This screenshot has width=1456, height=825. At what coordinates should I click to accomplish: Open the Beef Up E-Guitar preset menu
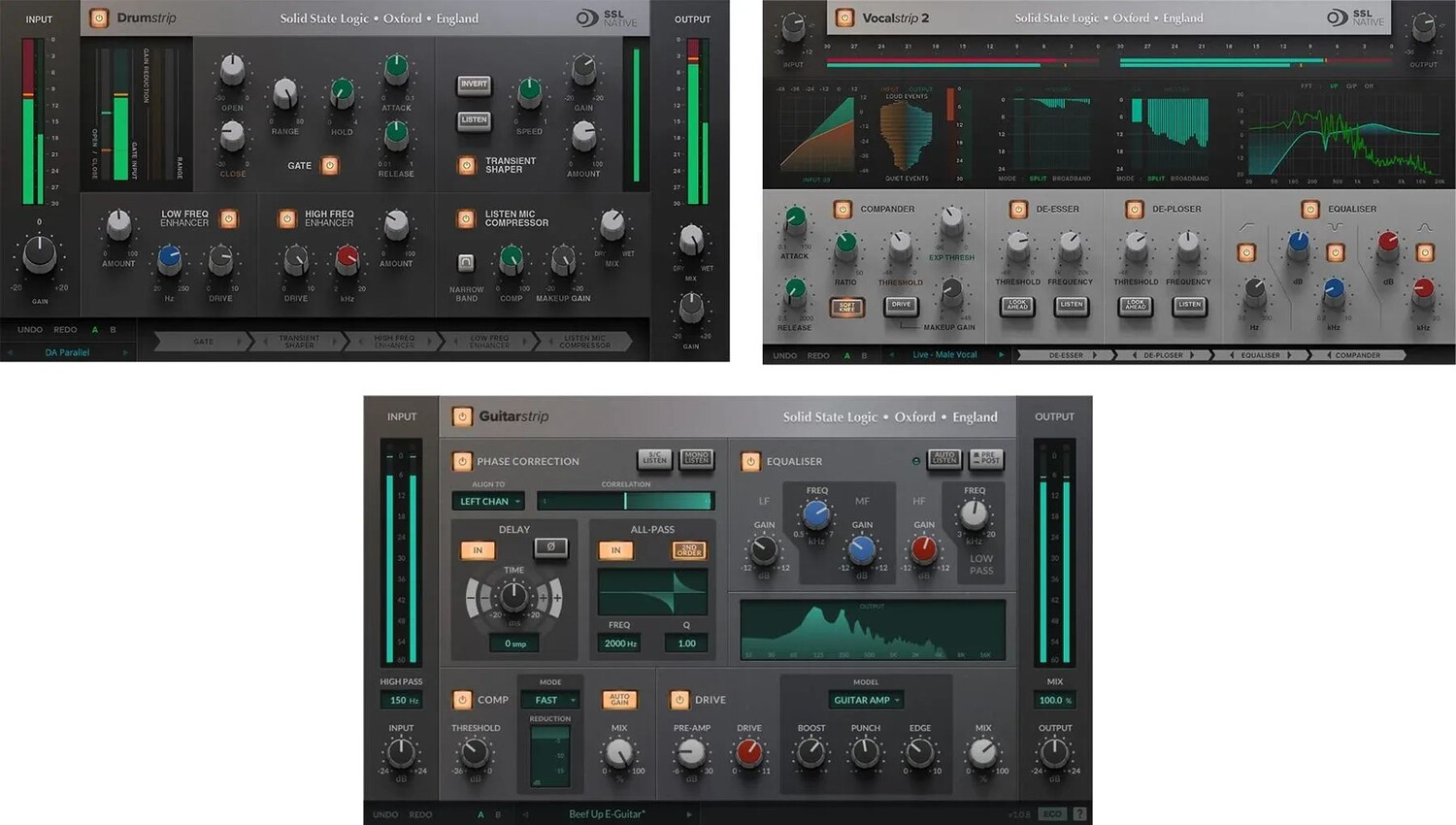(607, 814)
